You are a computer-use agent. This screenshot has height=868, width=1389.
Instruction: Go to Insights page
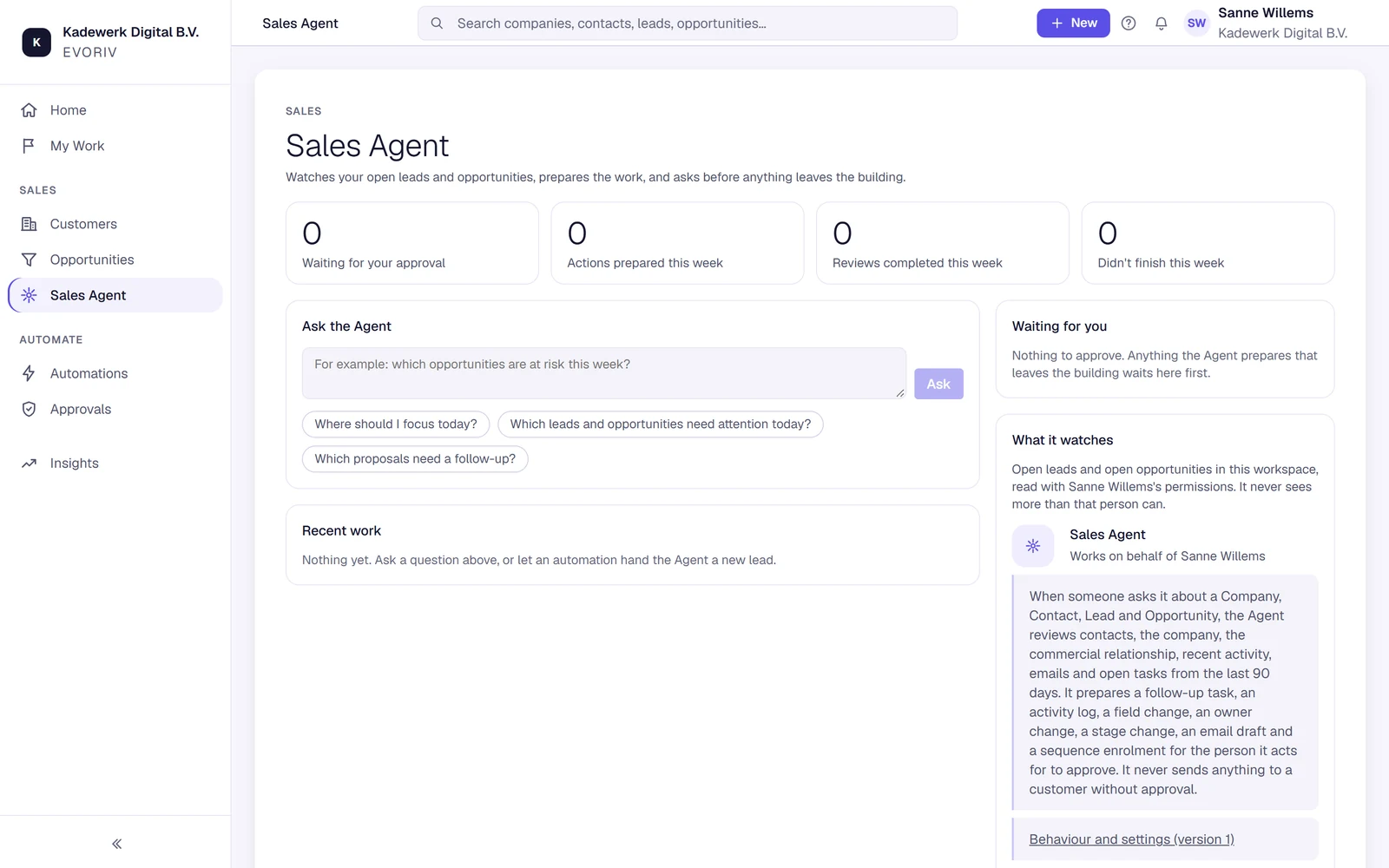coord(115,464)
